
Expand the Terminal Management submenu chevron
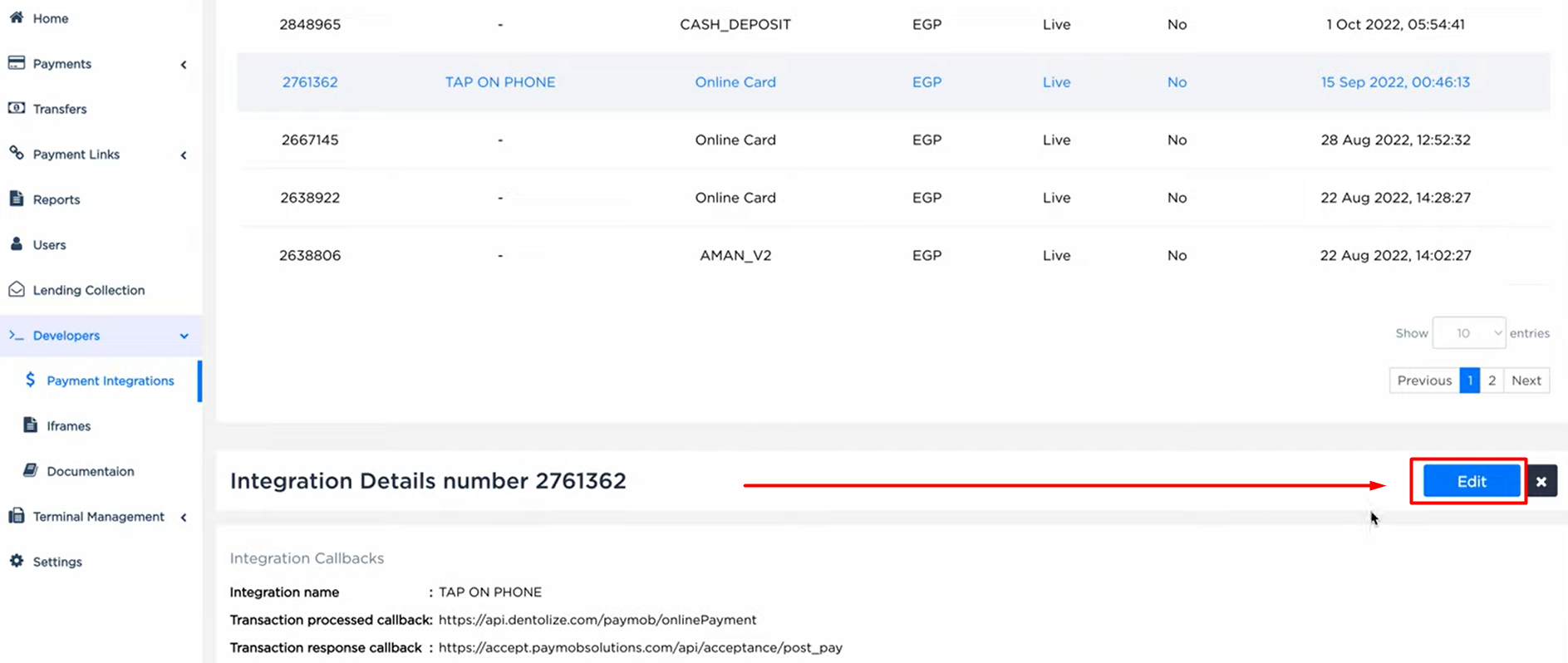tap(184, 517)
